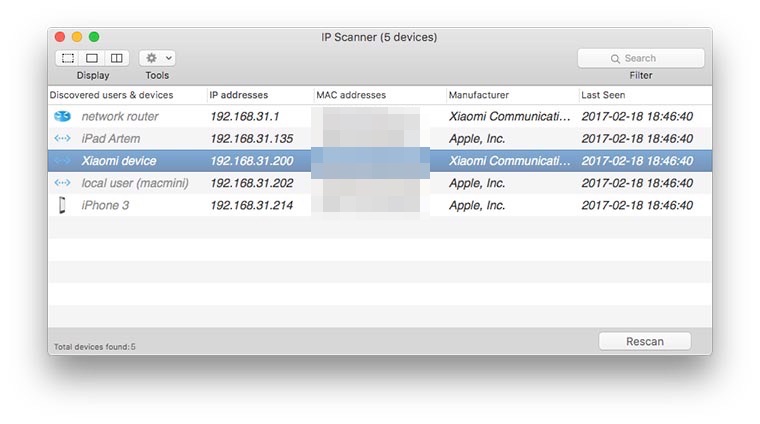This screenshot has width=760, height=424.
Task: Click the local user (macmini) connection icon
Action: click(62, 183)
